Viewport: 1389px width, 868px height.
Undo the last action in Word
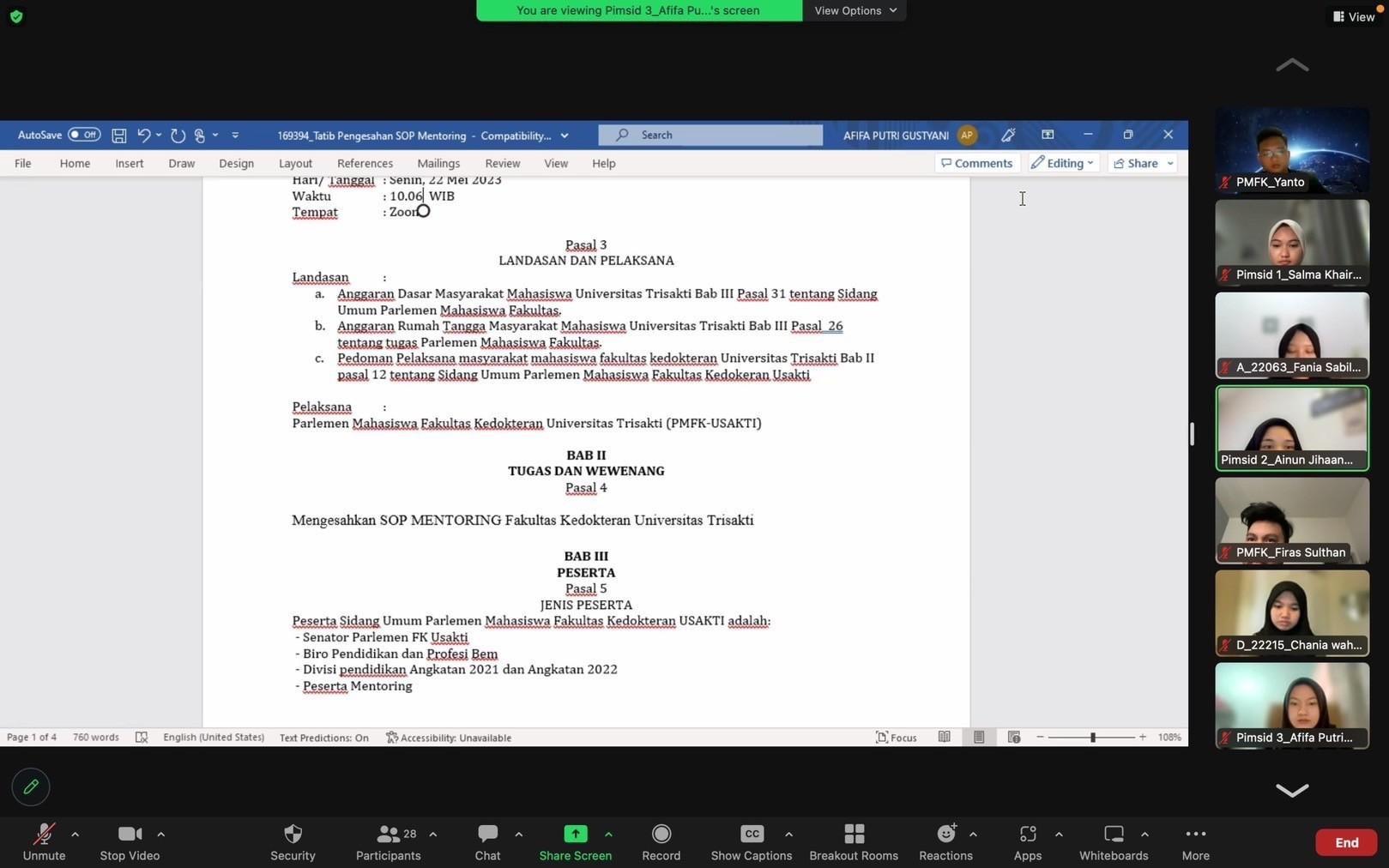[x=144, y=136]
